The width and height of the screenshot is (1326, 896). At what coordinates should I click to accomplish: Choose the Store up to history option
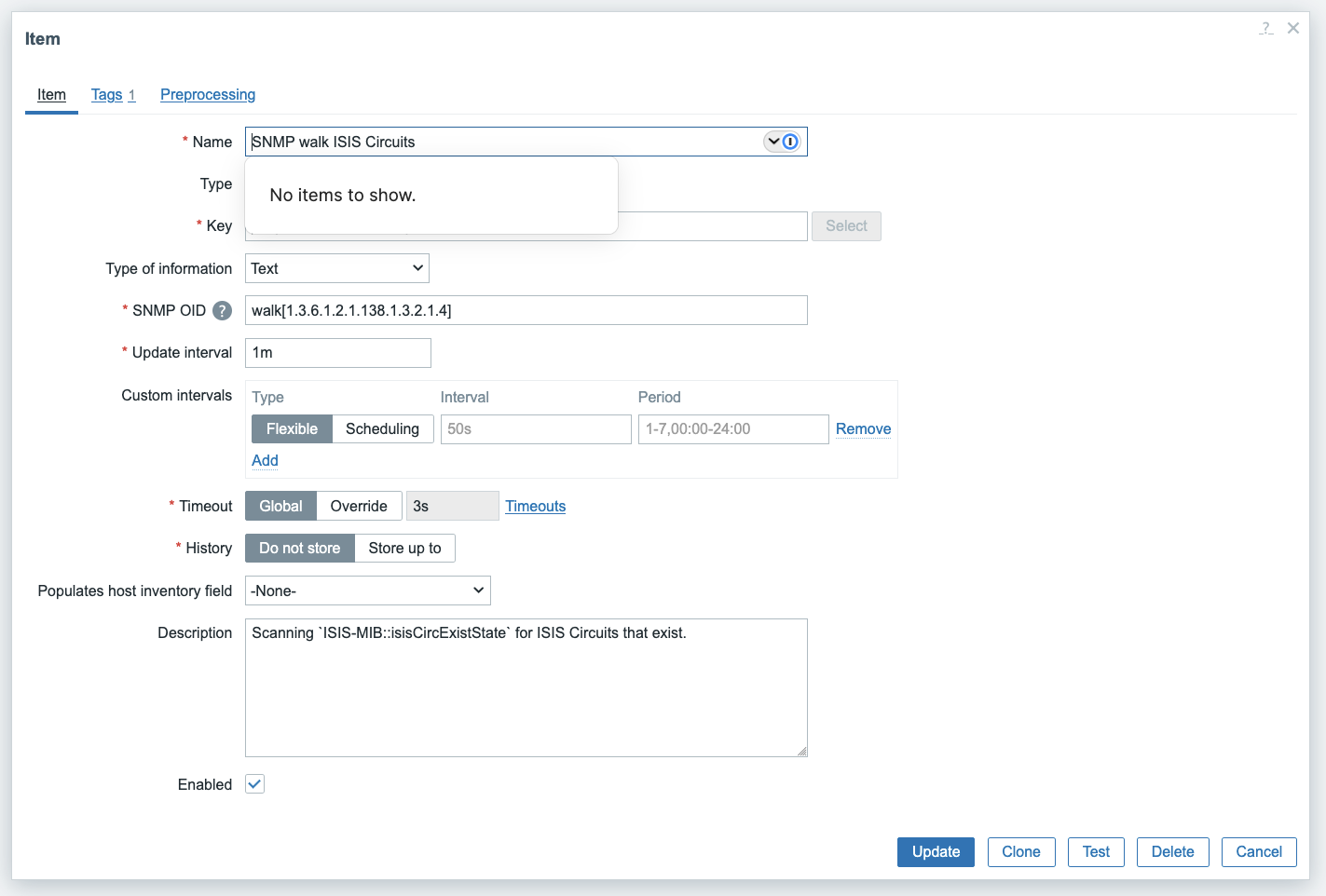[x=404, y=548]
